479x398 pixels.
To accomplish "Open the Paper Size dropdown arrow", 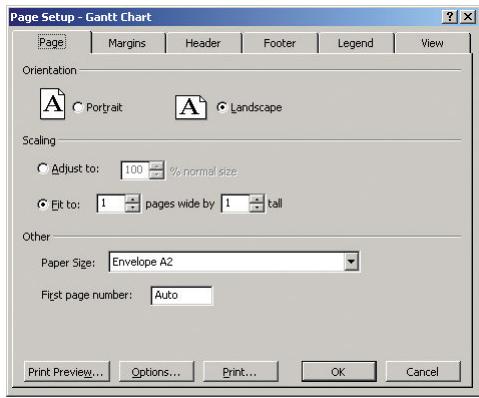I will click(351, 262).
